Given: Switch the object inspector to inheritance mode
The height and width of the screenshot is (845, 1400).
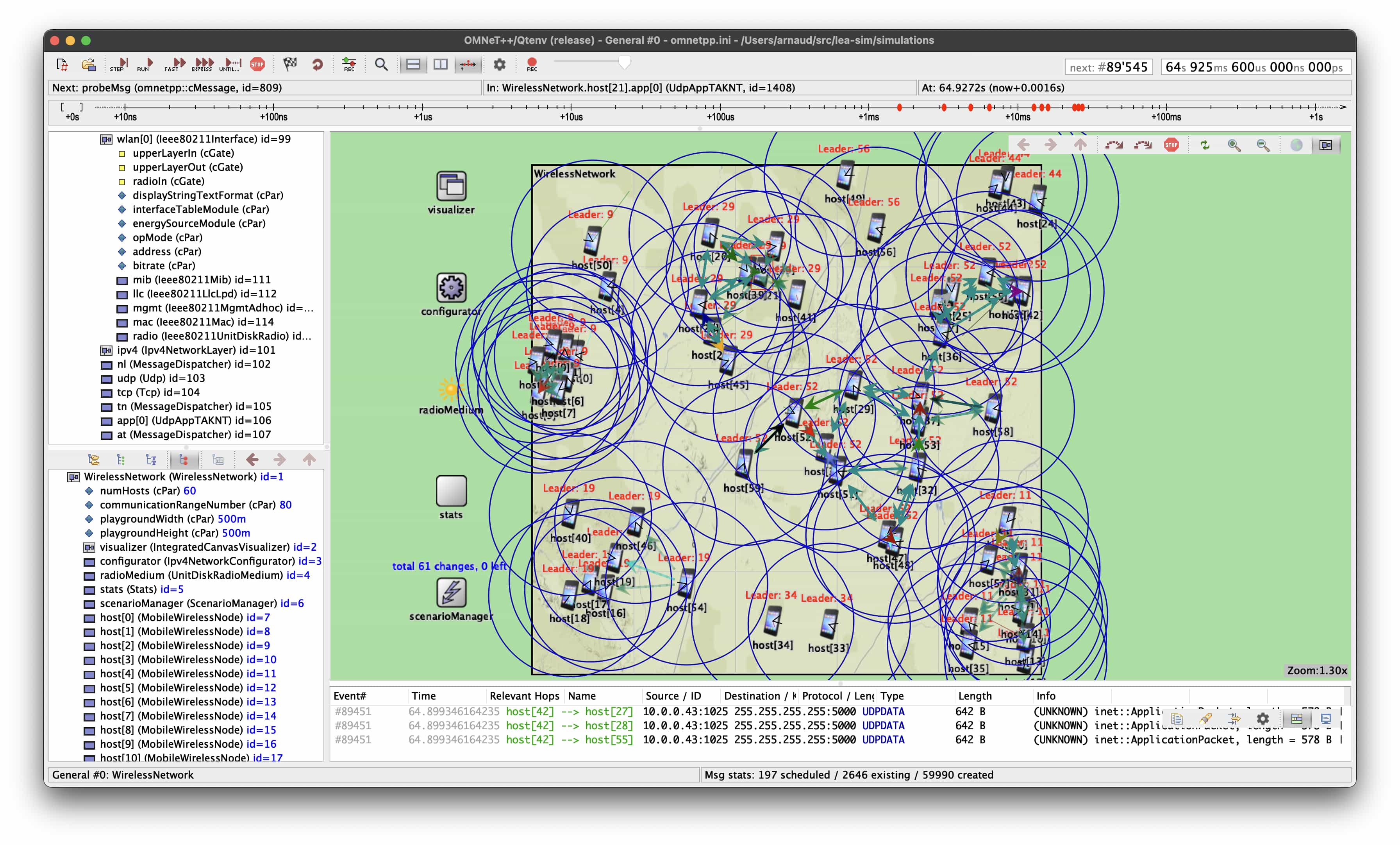Looking at the screenshot, I should pyautogui.click(x=150, y=460).
